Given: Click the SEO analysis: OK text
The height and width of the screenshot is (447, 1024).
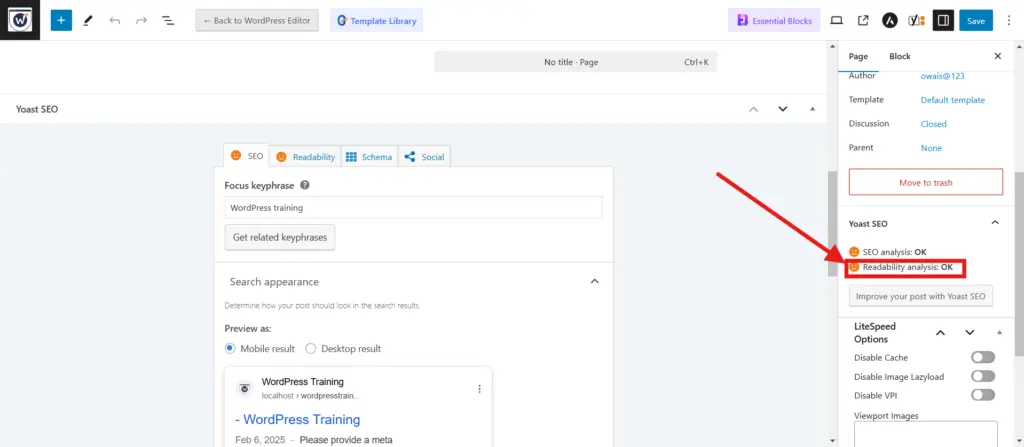Looking at the screenshot, I should click(895, 252).
